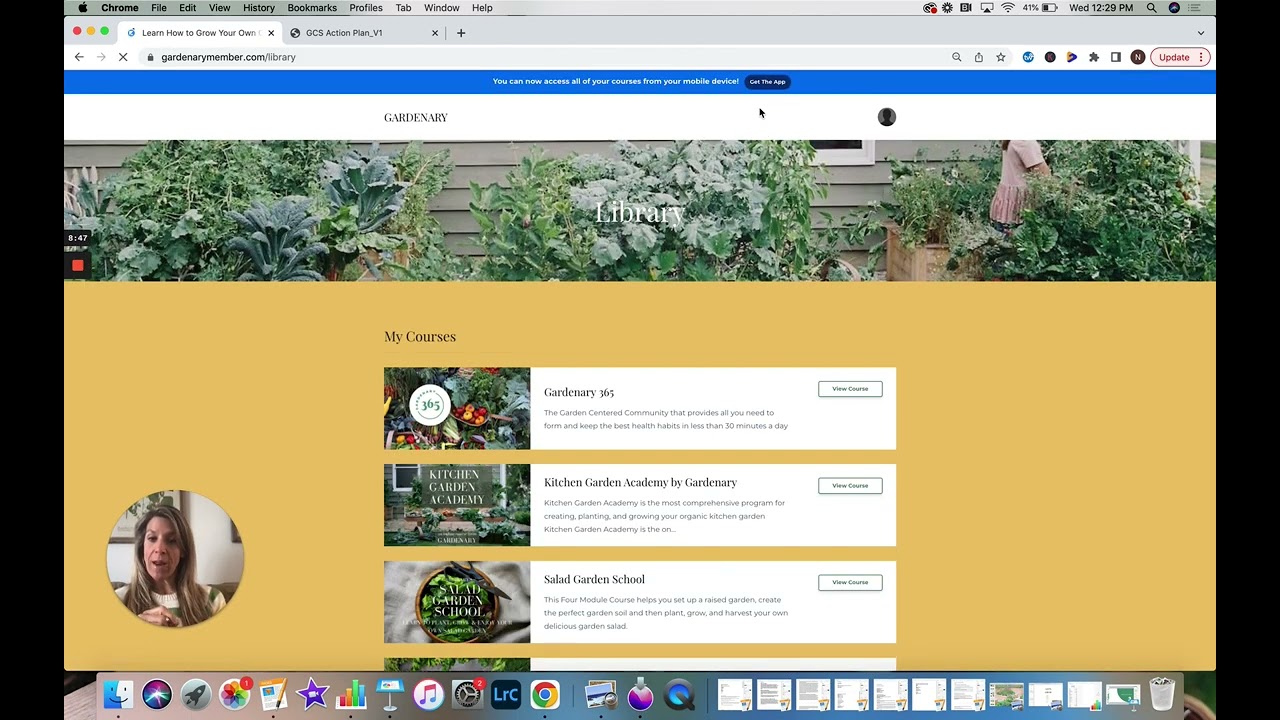Open Wi-Fi status in menu bar

(x=1007, y=8)
